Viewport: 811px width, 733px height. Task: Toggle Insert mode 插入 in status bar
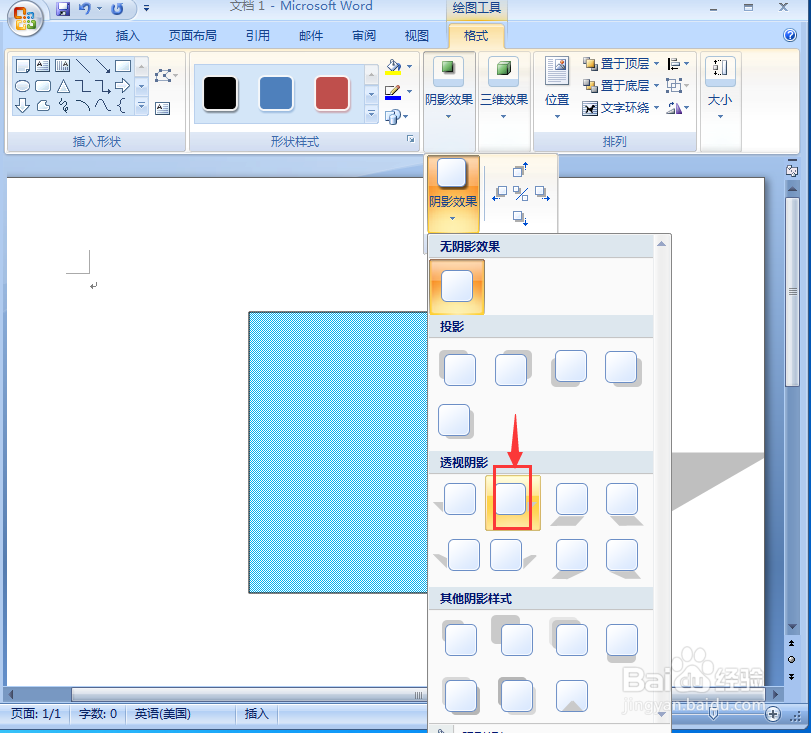click(x=257, y=714)
